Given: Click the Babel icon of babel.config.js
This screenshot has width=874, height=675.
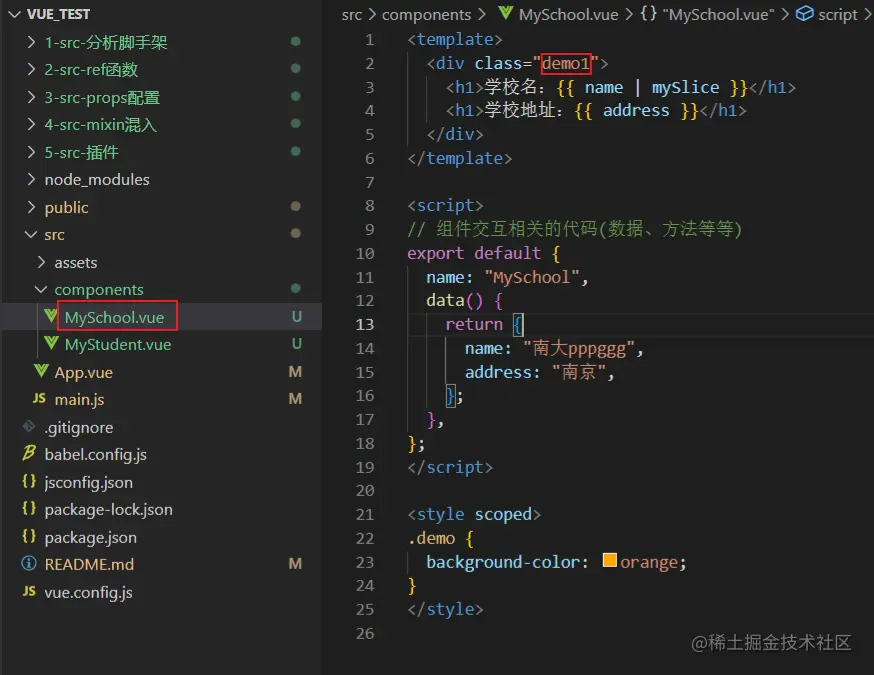Looking at the screenshot, I should [29, 453].
